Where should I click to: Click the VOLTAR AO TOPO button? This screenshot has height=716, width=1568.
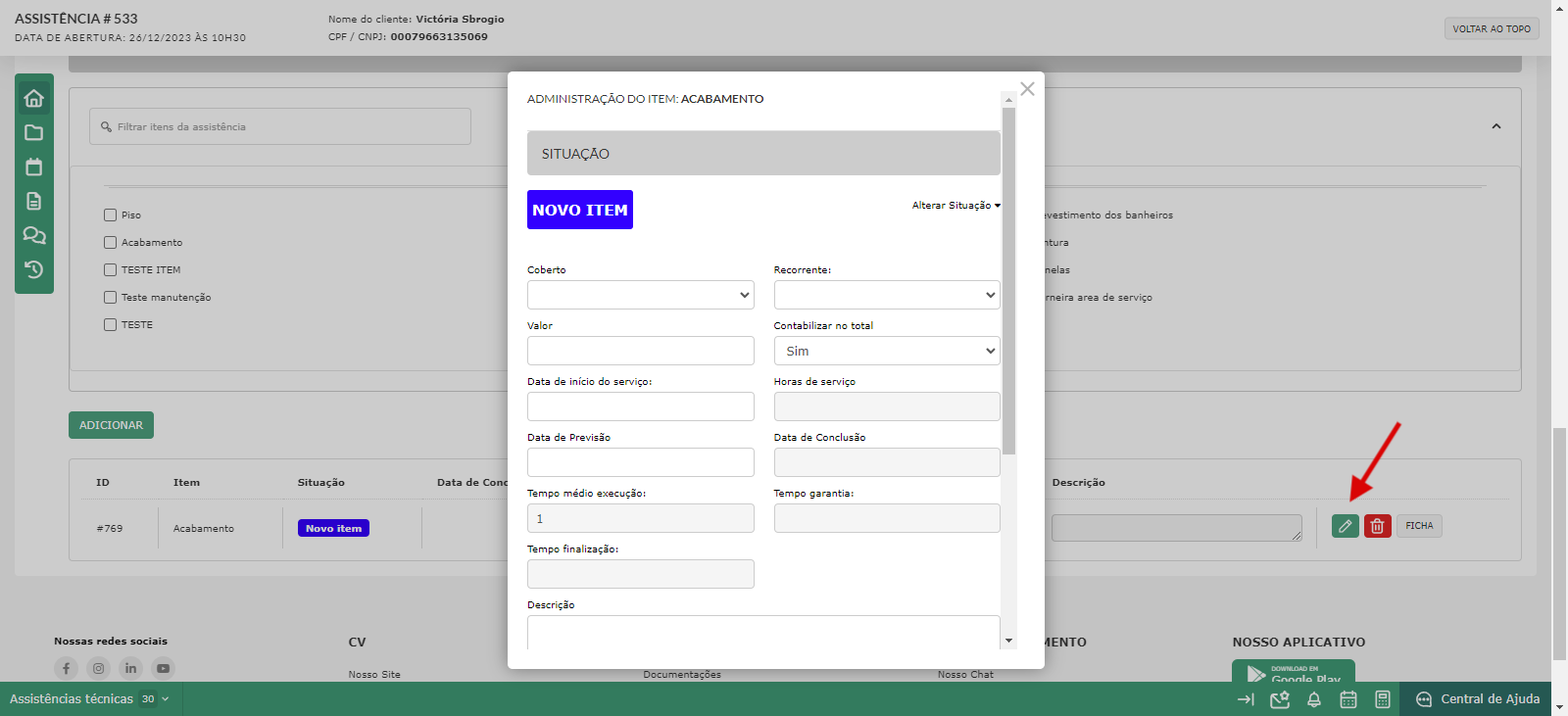point(1492,28)
